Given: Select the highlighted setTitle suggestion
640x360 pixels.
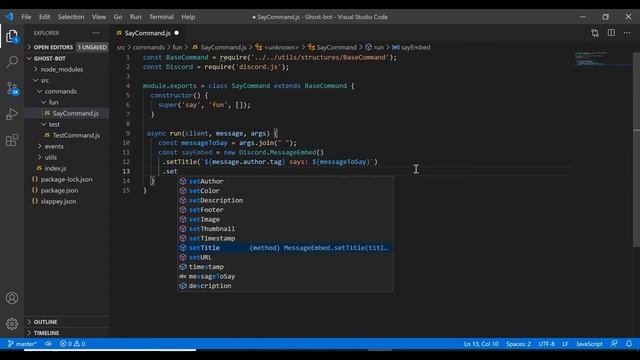Looking at the screenshot, I should pos(285,248).
